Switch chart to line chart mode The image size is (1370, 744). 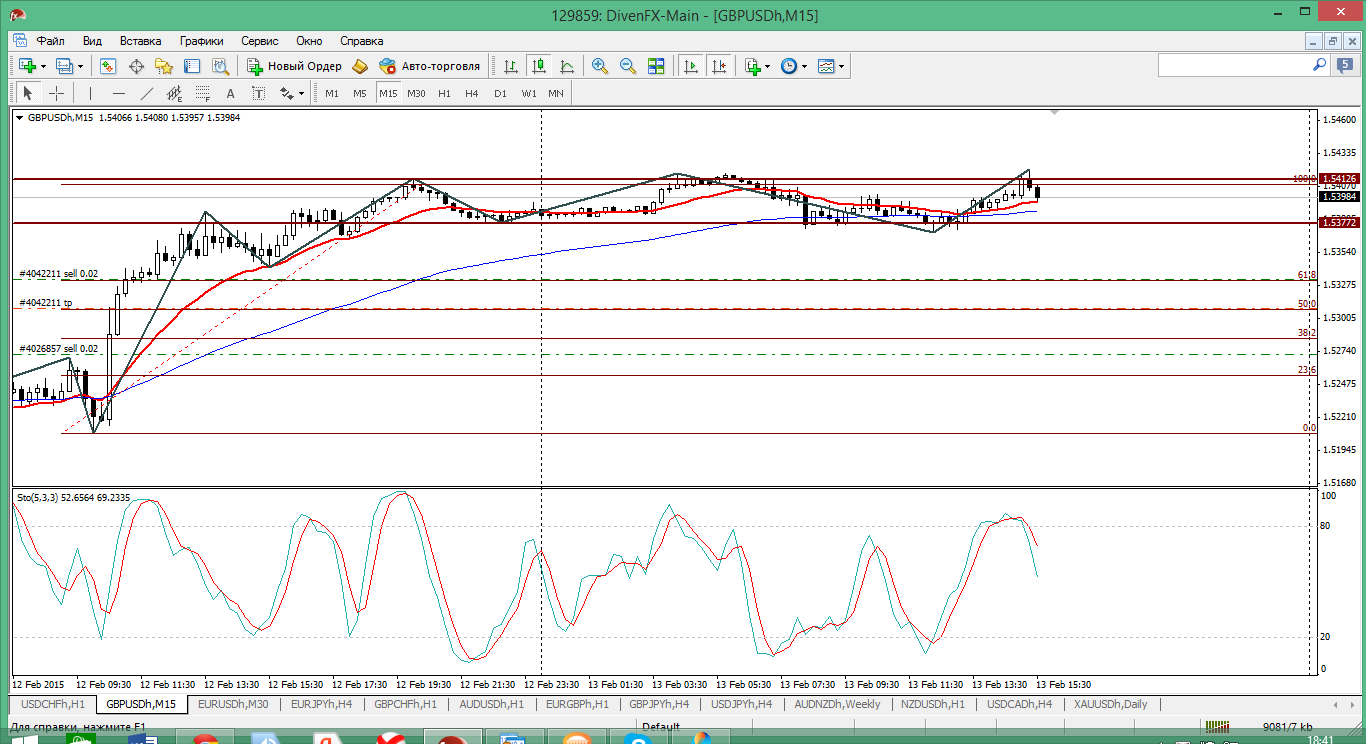567,66
